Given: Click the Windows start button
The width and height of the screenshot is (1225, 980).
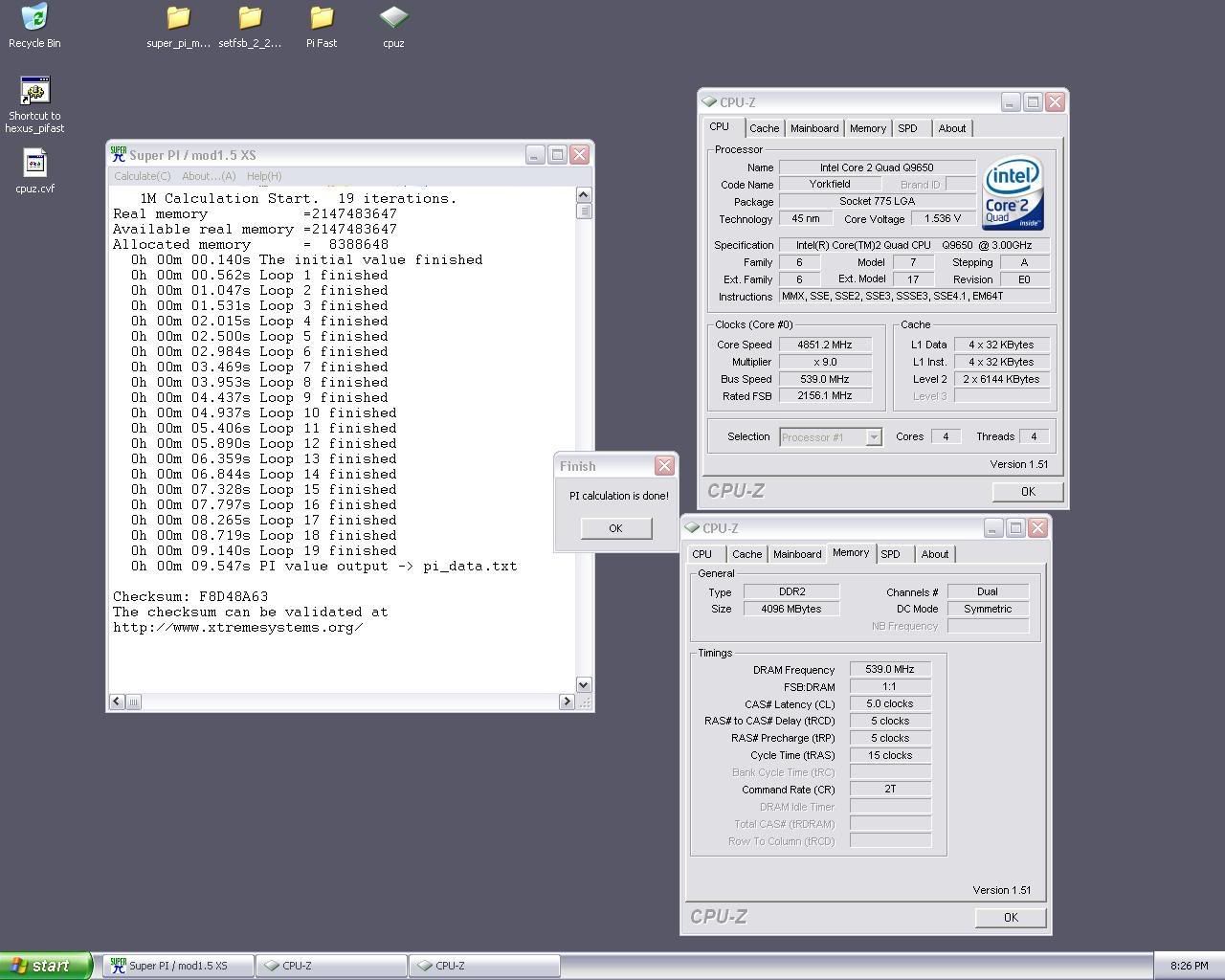Looking at the screenshot, I should [x=46, y=966].
